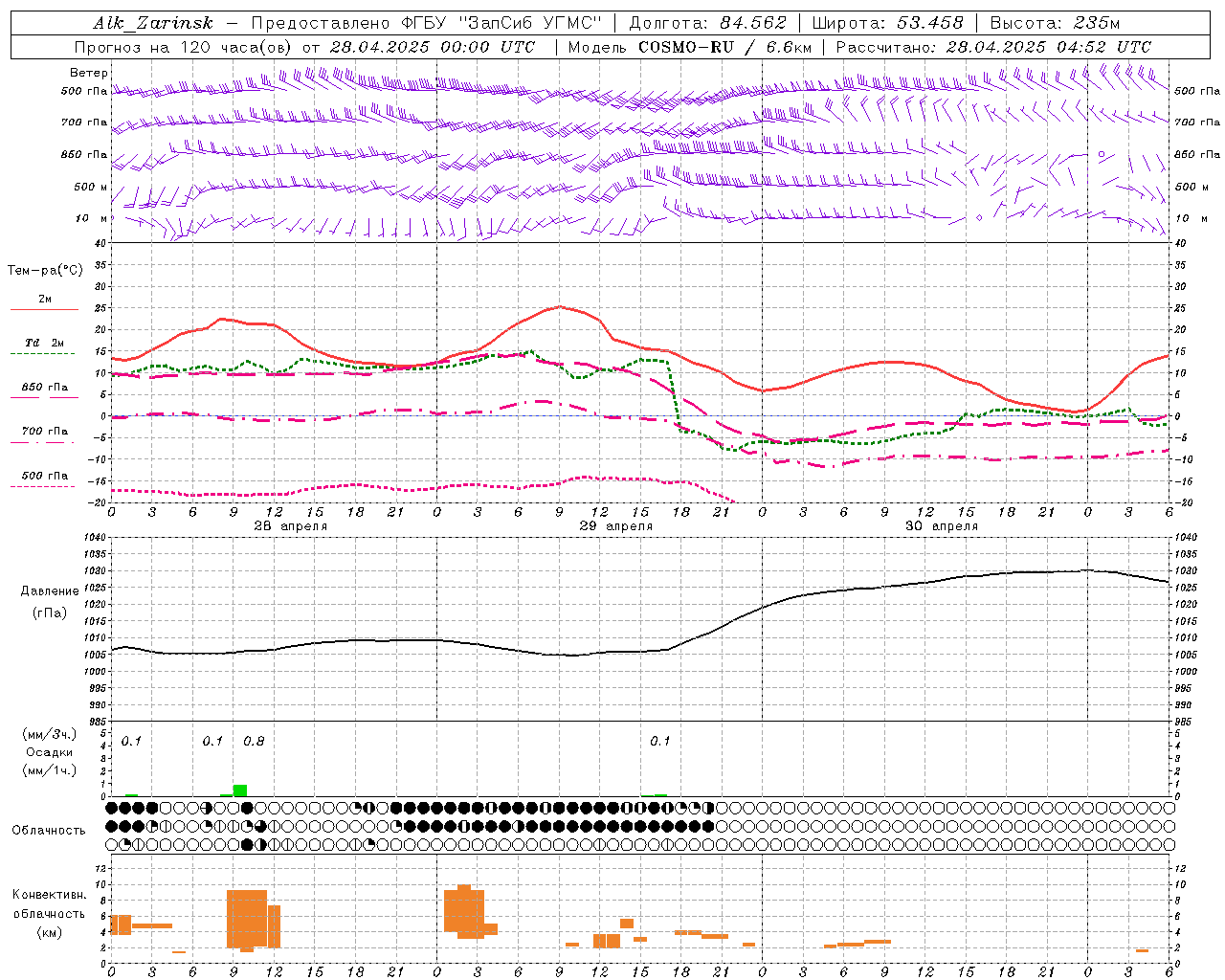Click the Тем-ра(°C) temperature axis title
Screen dimensions: 1225x980
coord(45,271)
